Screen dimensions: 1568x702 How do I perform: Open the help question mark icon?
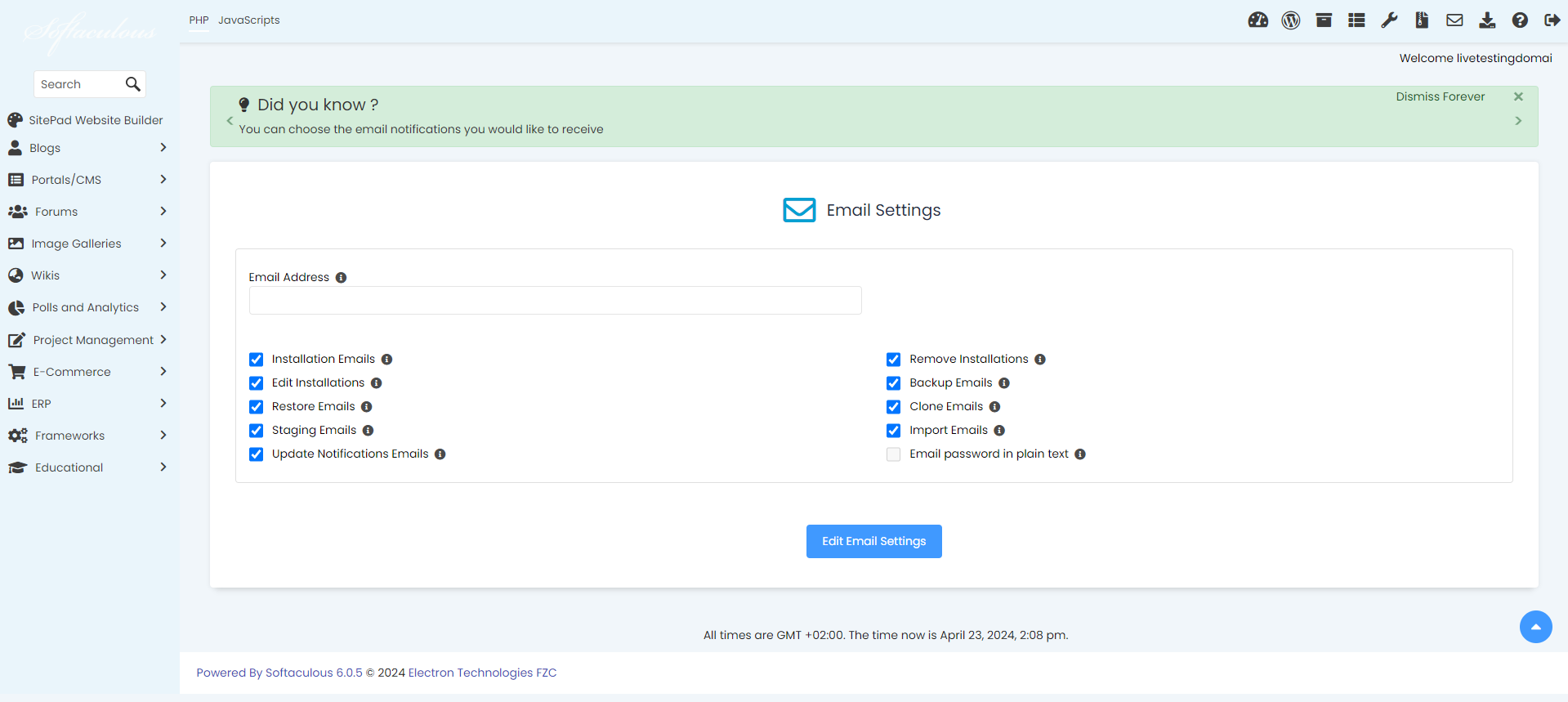[x=1520, y=20]
